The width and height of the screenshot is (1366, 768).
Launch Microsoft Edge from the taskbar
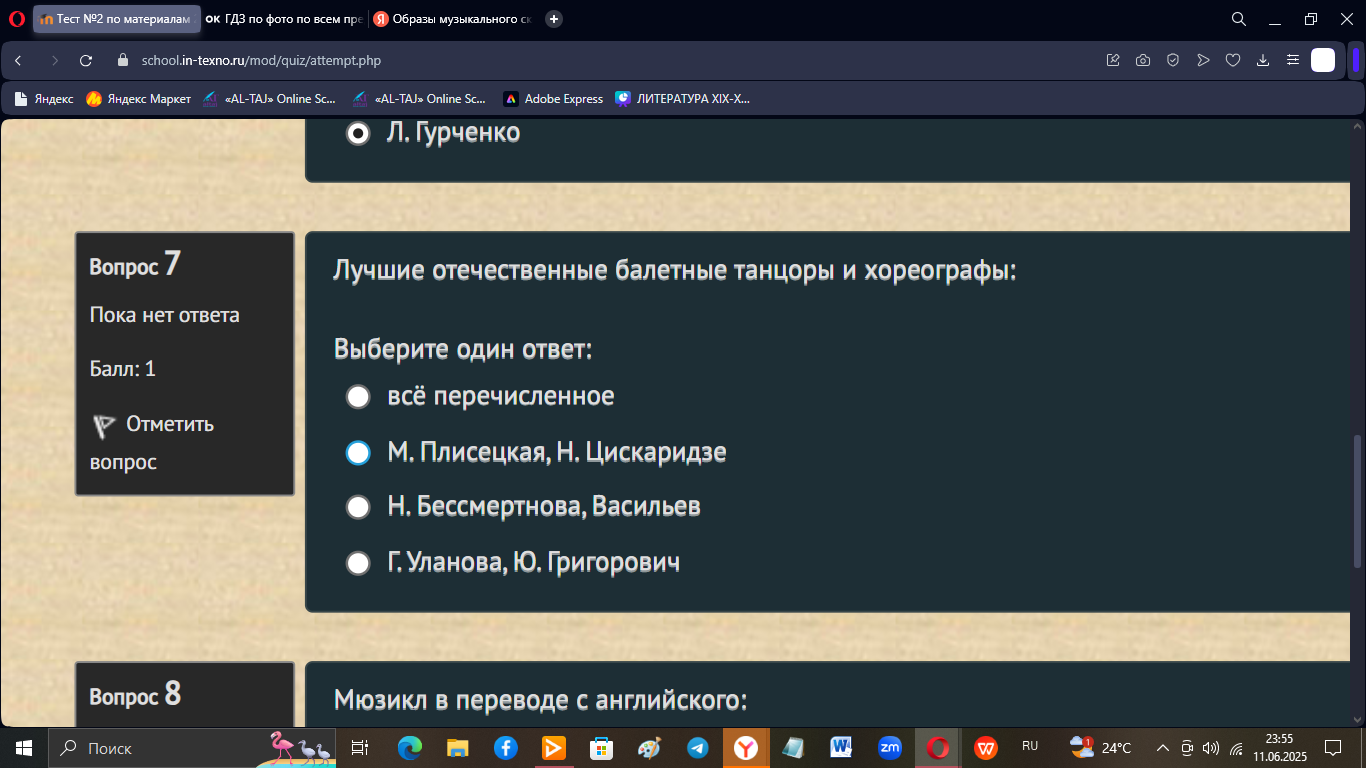(409, 748)
